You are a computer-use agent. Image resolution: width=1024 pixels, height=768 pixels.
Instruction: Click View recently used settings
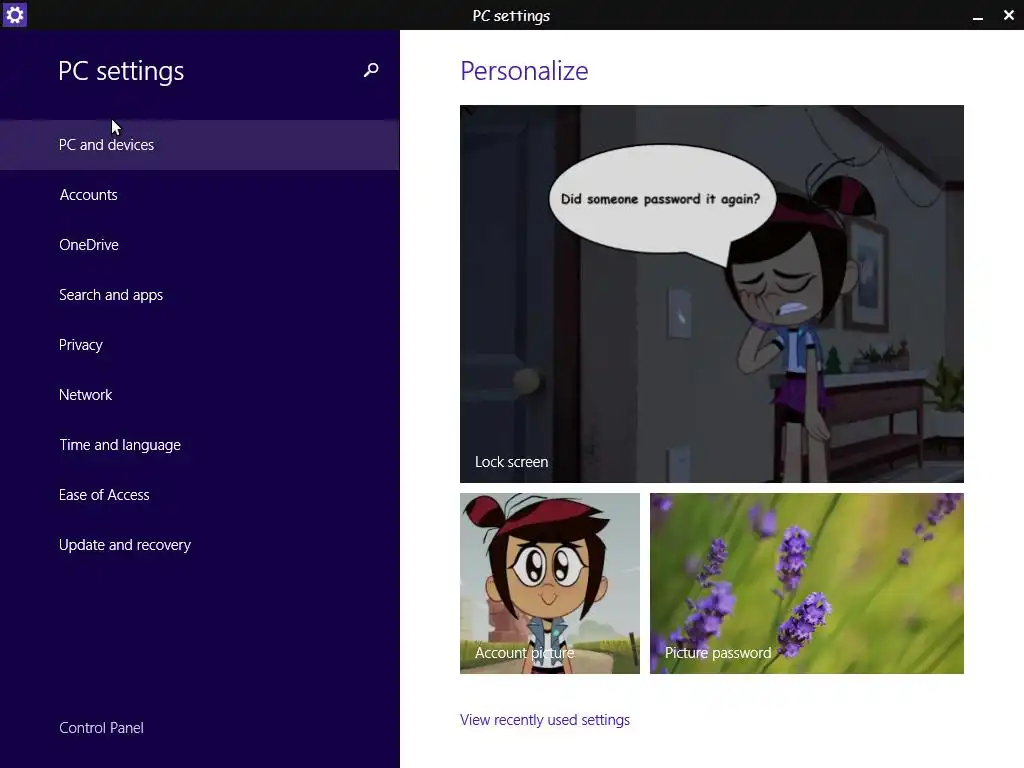click(x=545, y=720)
